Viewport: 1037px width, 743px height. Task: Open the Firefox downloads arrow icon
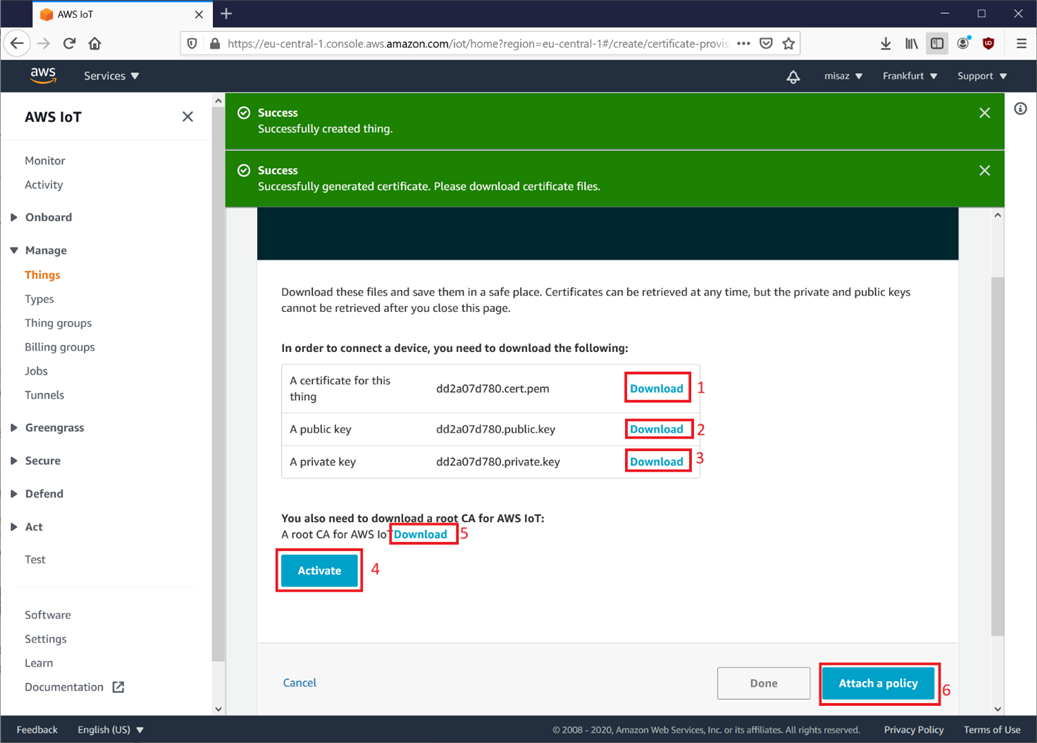click(x=886, y=44)
